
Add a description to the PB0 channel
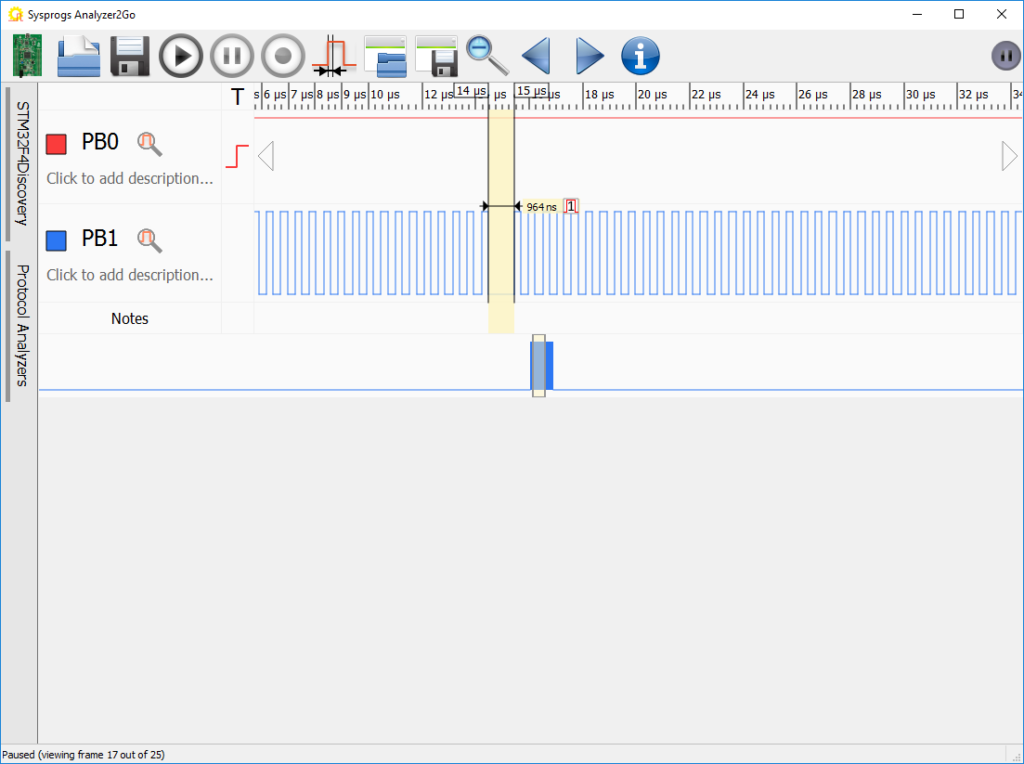pyautogui.click(x=129, y=178)
